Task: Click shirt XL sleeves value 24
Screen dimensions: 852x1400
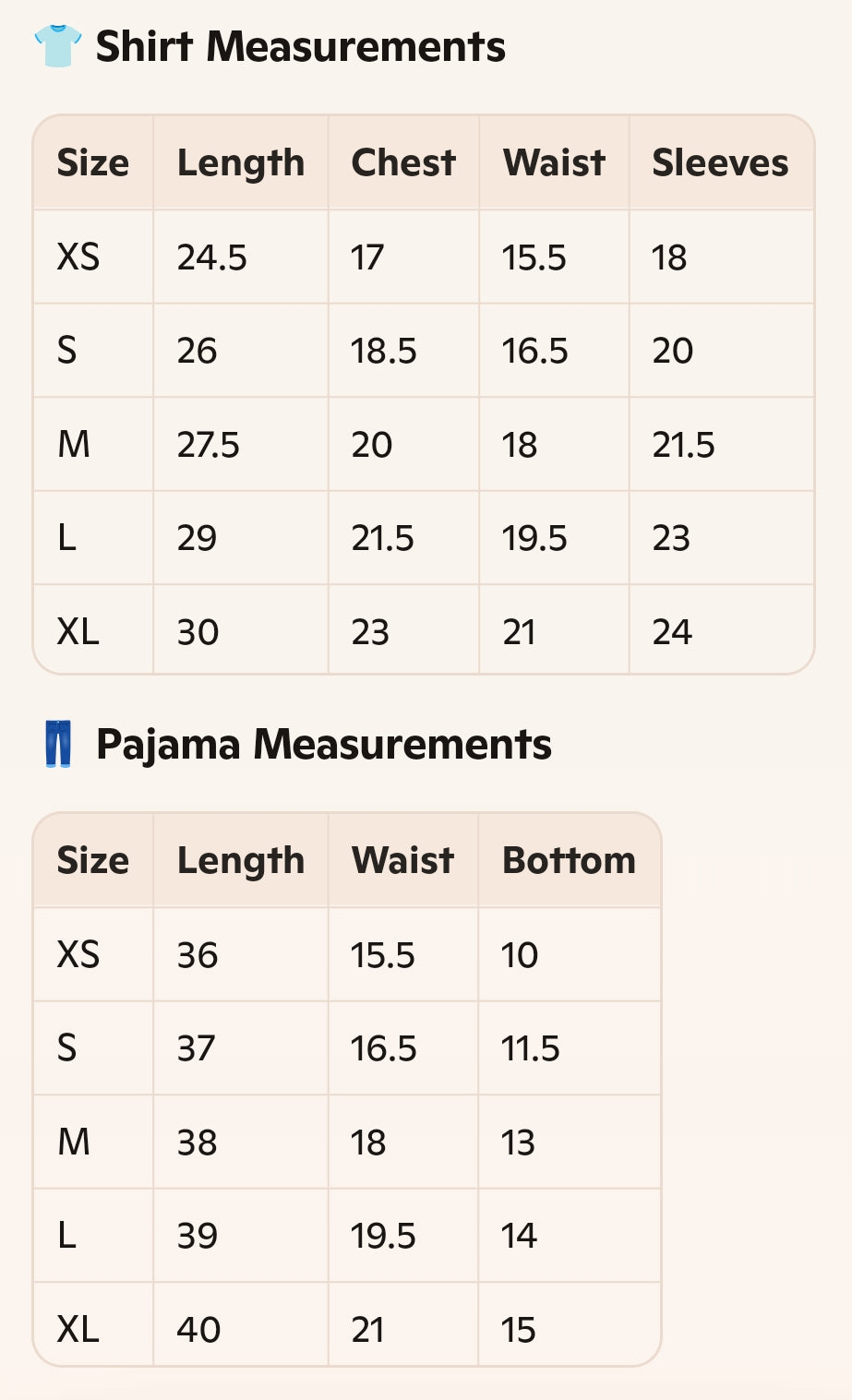Action: click(672, 632)
